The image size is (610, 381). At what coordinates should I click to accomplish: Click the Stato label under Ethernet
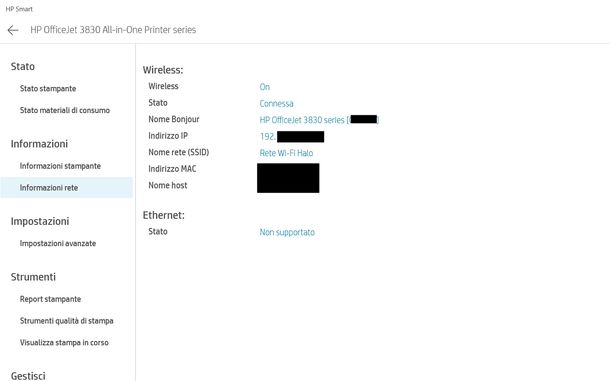[x=158, y=232]
